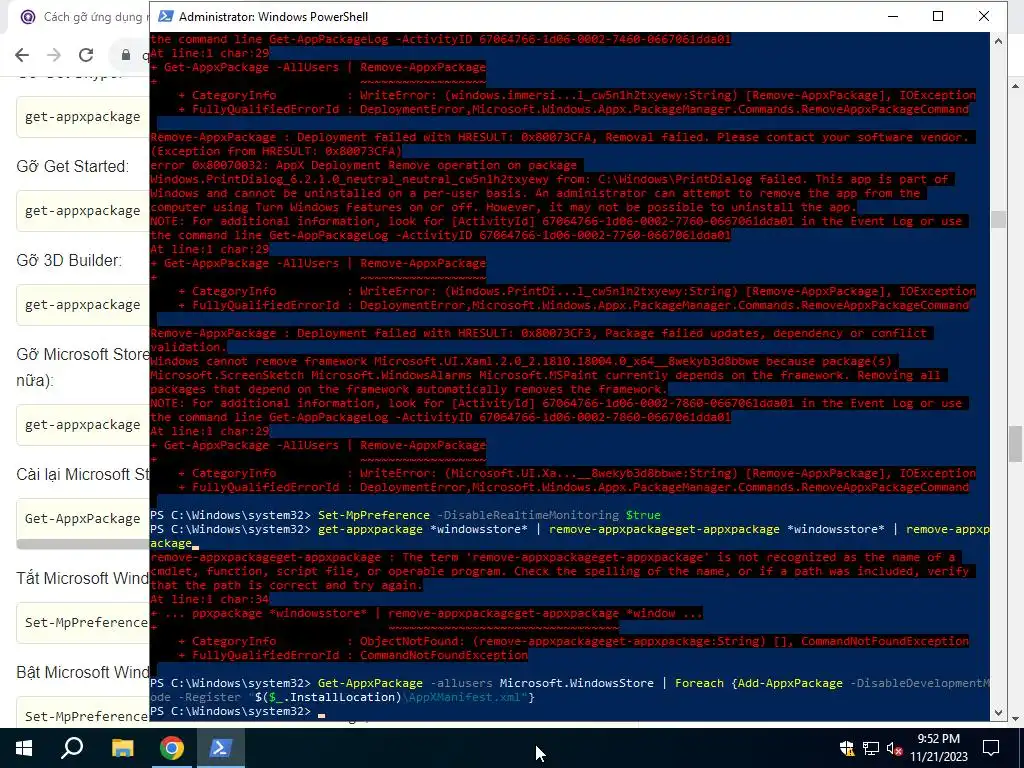The width and height of the screenshot is (1024, 768).
Task: Click the 'Gỡ Microsoft Store' heading in Chrome
Action: click(83, 354)
